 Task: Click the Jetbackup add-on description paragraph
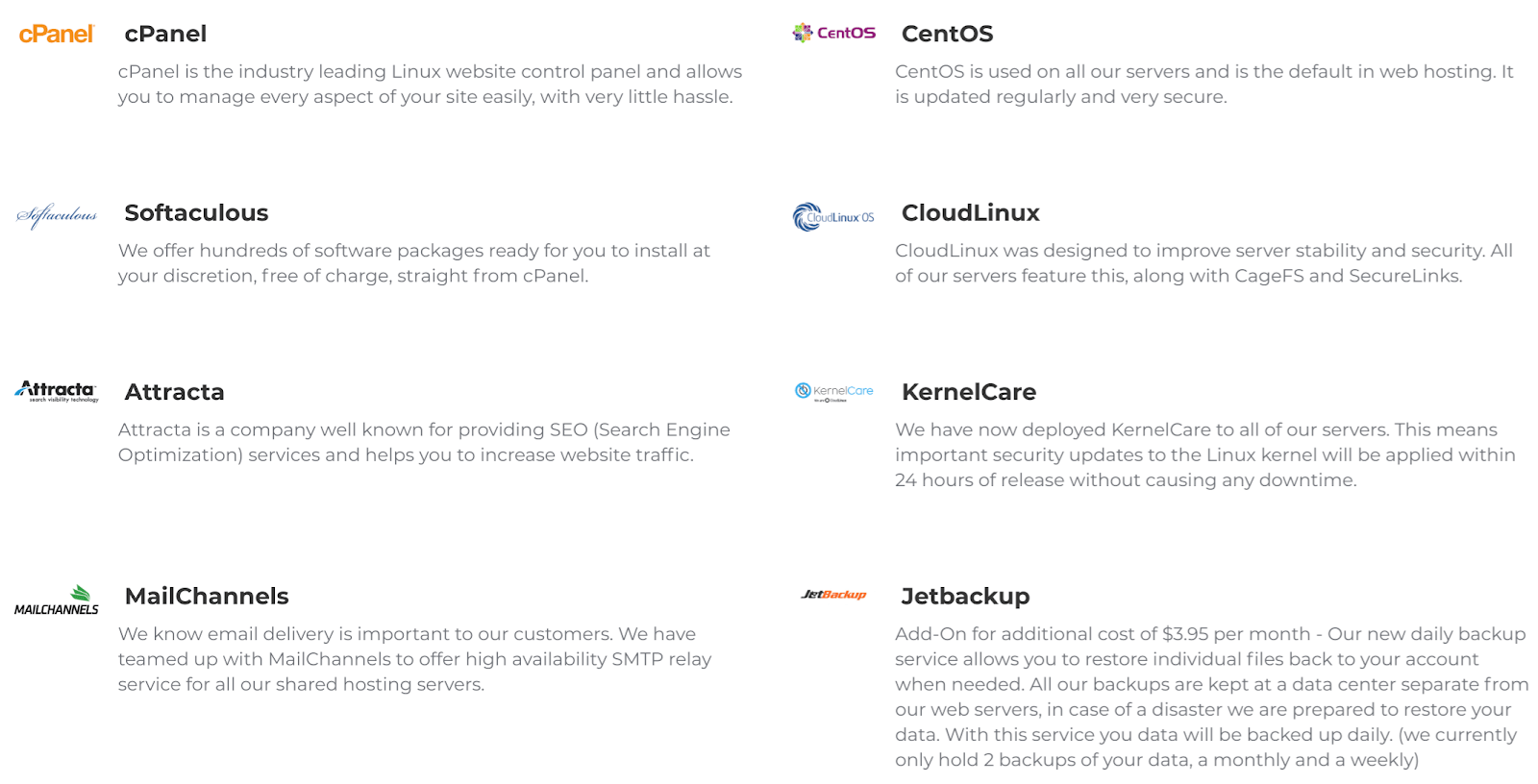[1211, 697]
